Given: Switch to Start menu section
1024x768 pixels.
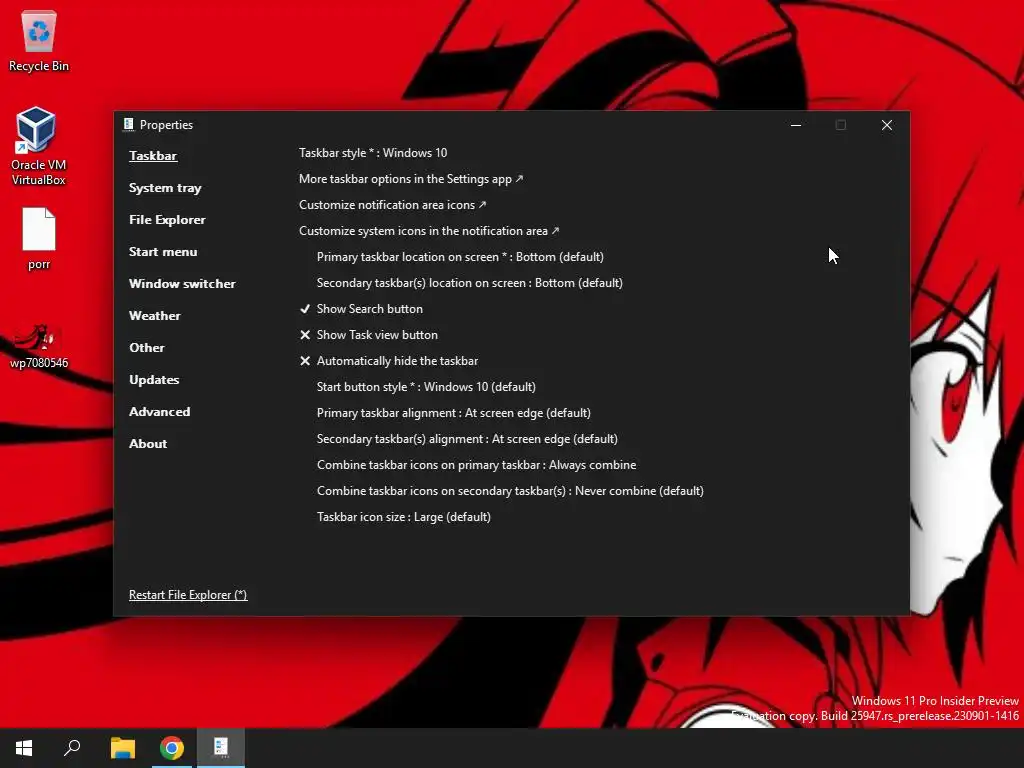Looking at the screenshot, I should coord(163,251).
